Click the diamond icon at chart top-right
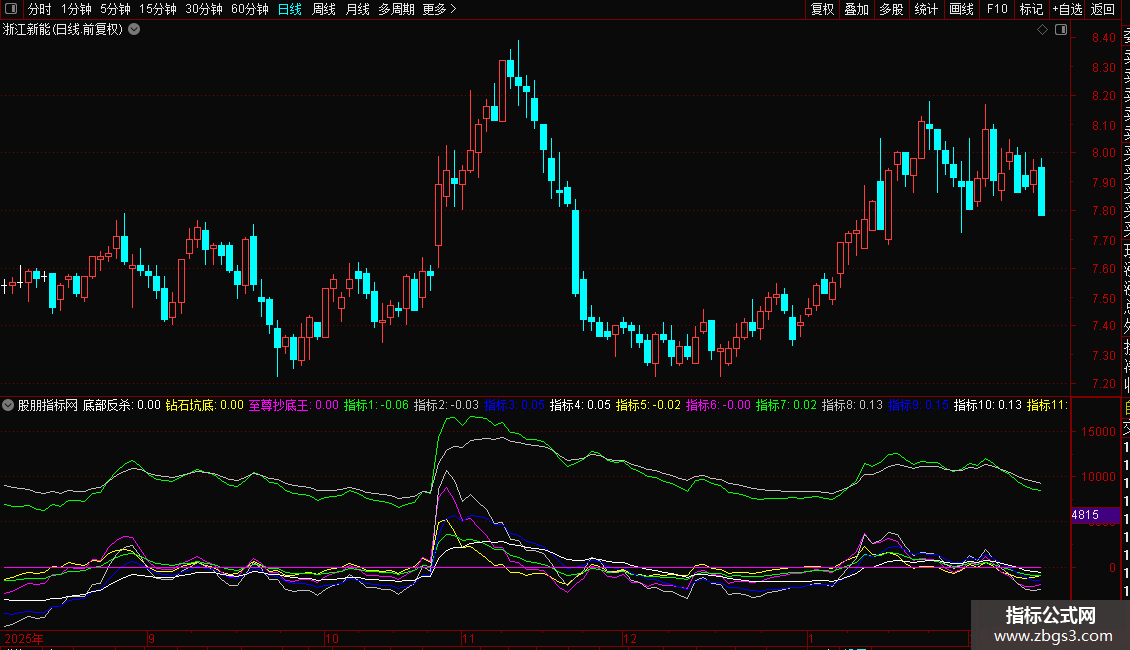The height and width of the screenshot is (650, 1130). [x=1043, y=30]
